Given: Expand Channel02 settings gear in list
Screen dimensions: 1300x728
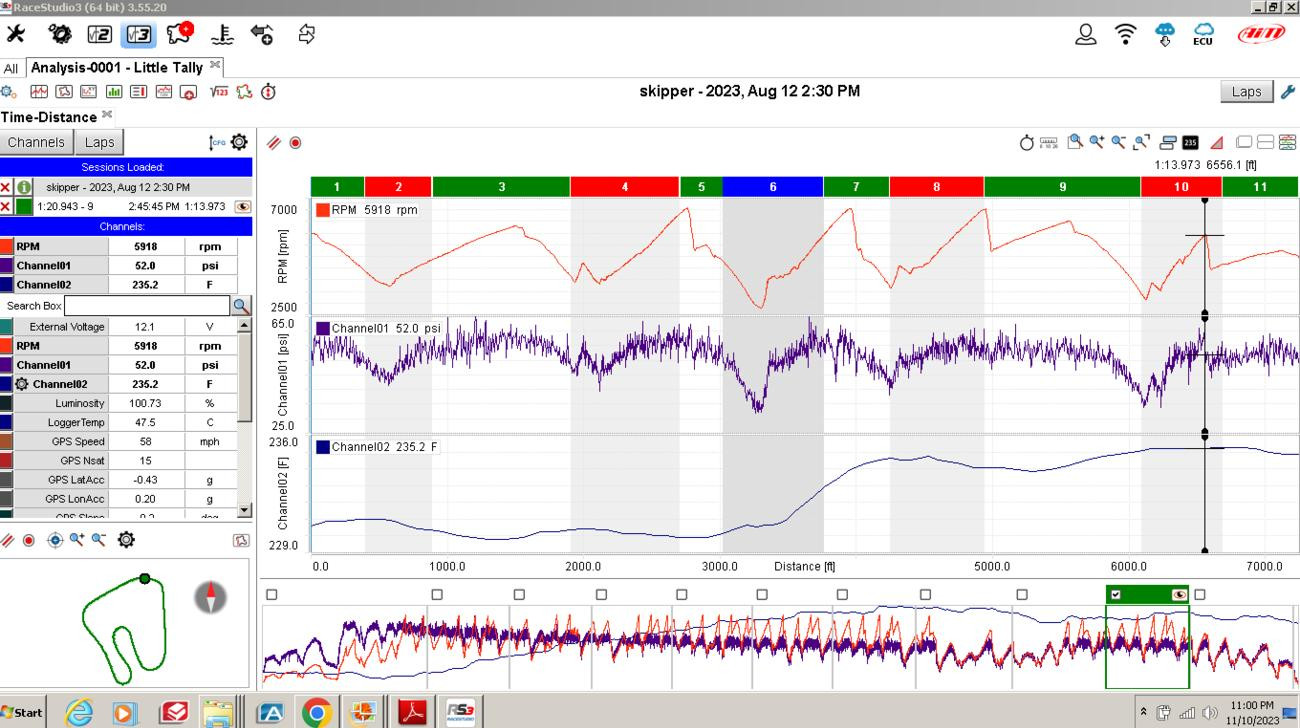Looking at the screenshot, I should click(x=22, y=384).
